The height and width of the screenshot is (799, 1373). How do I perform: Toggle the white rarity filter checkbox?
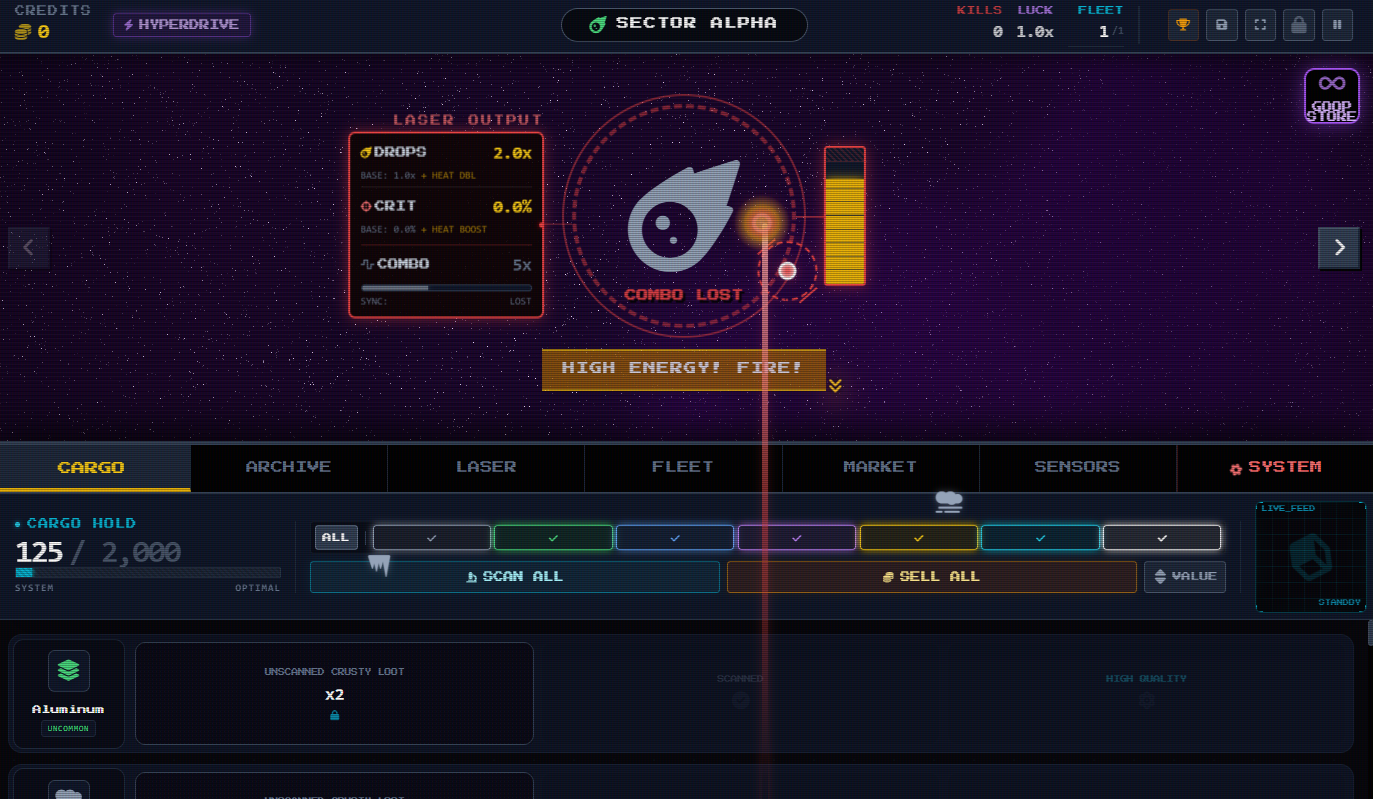click(1162, 538)
